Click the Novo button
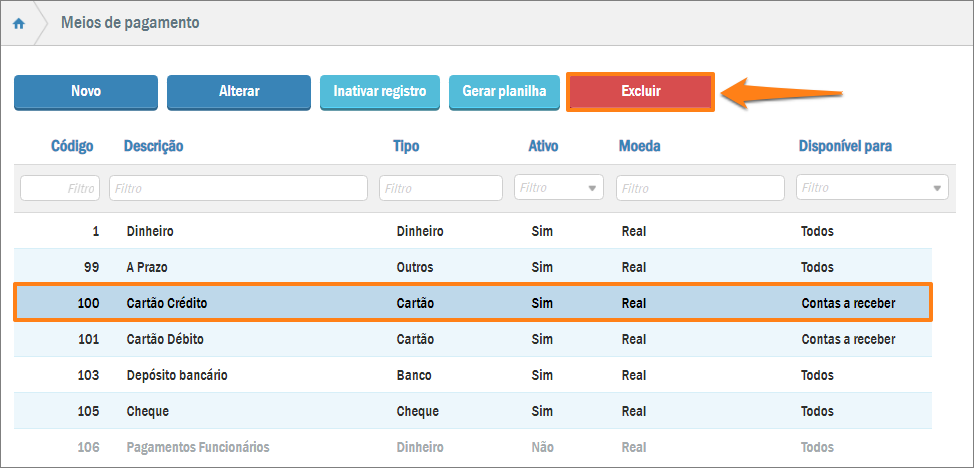This screenshot has width=974, height=468. [86, 91]
